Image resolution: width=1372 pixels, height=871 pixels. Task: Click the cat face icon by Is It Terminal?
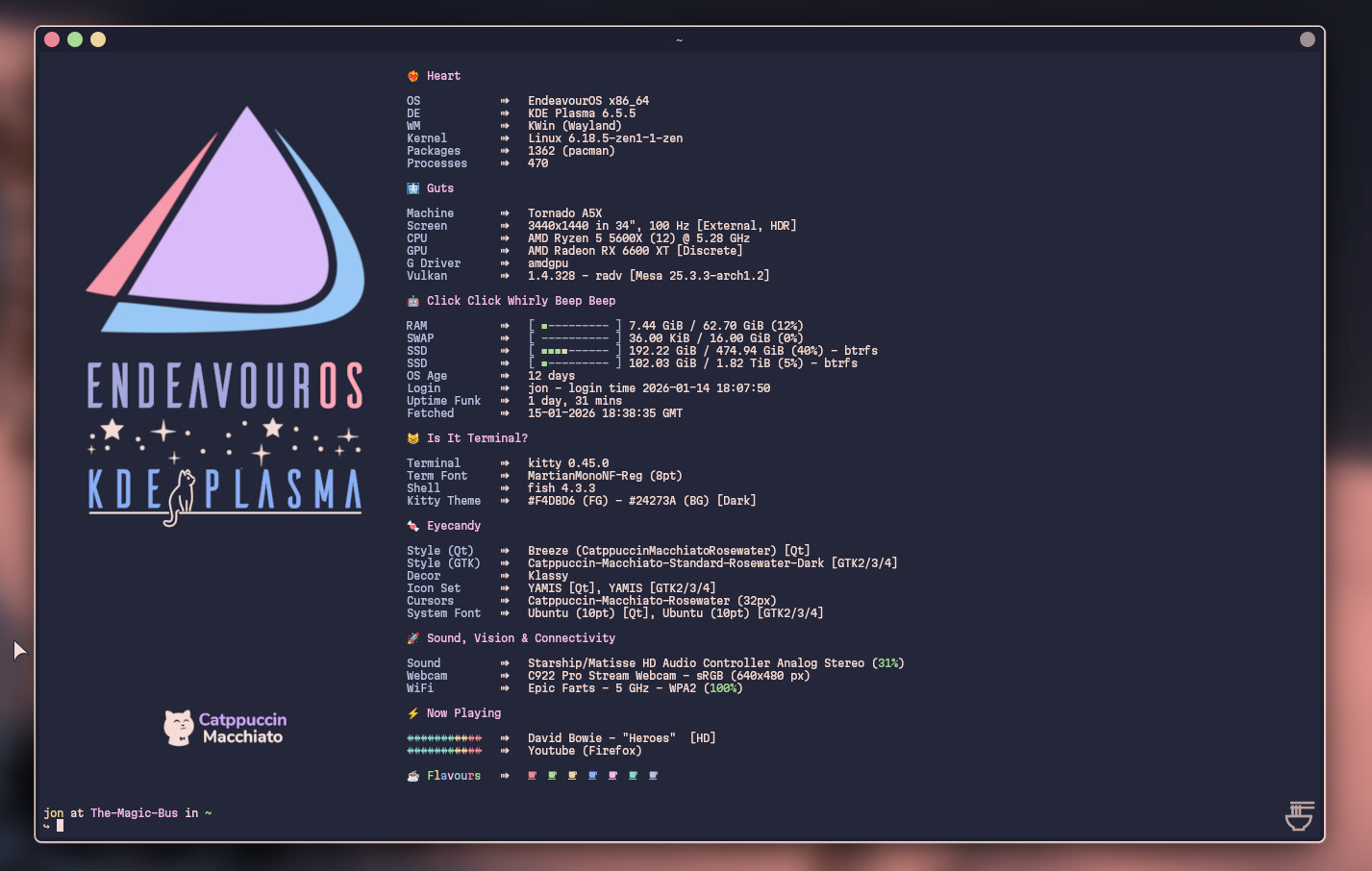coord(412,438)
